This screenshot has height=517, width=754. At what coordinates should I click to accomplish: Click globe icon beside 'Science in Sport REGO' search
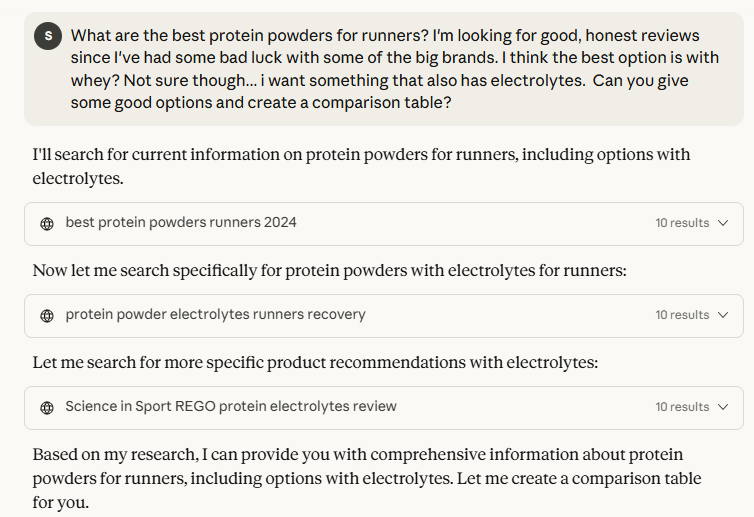(x=47, y=408)
